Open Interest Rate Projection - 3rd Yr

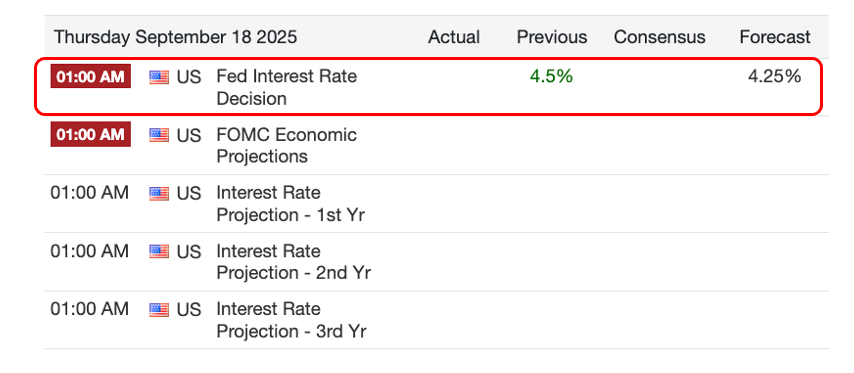pyautogui.click(x=291, y=320)
